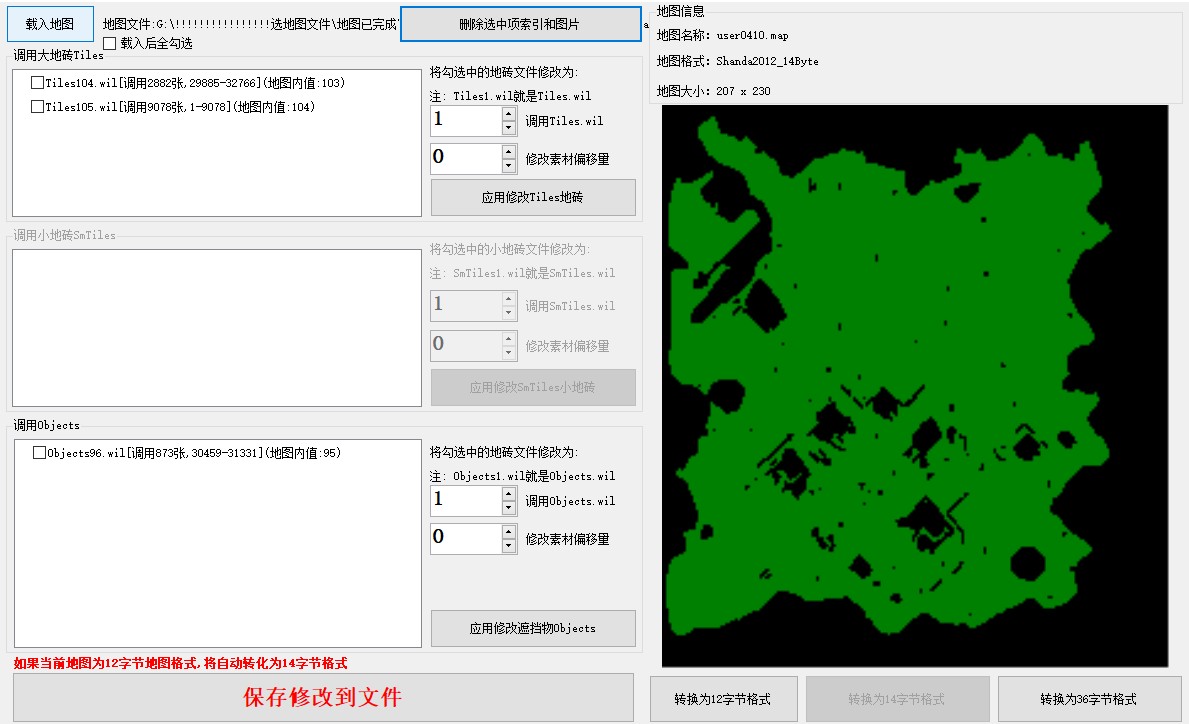Click the green map preview image

(x=914, y=385)
